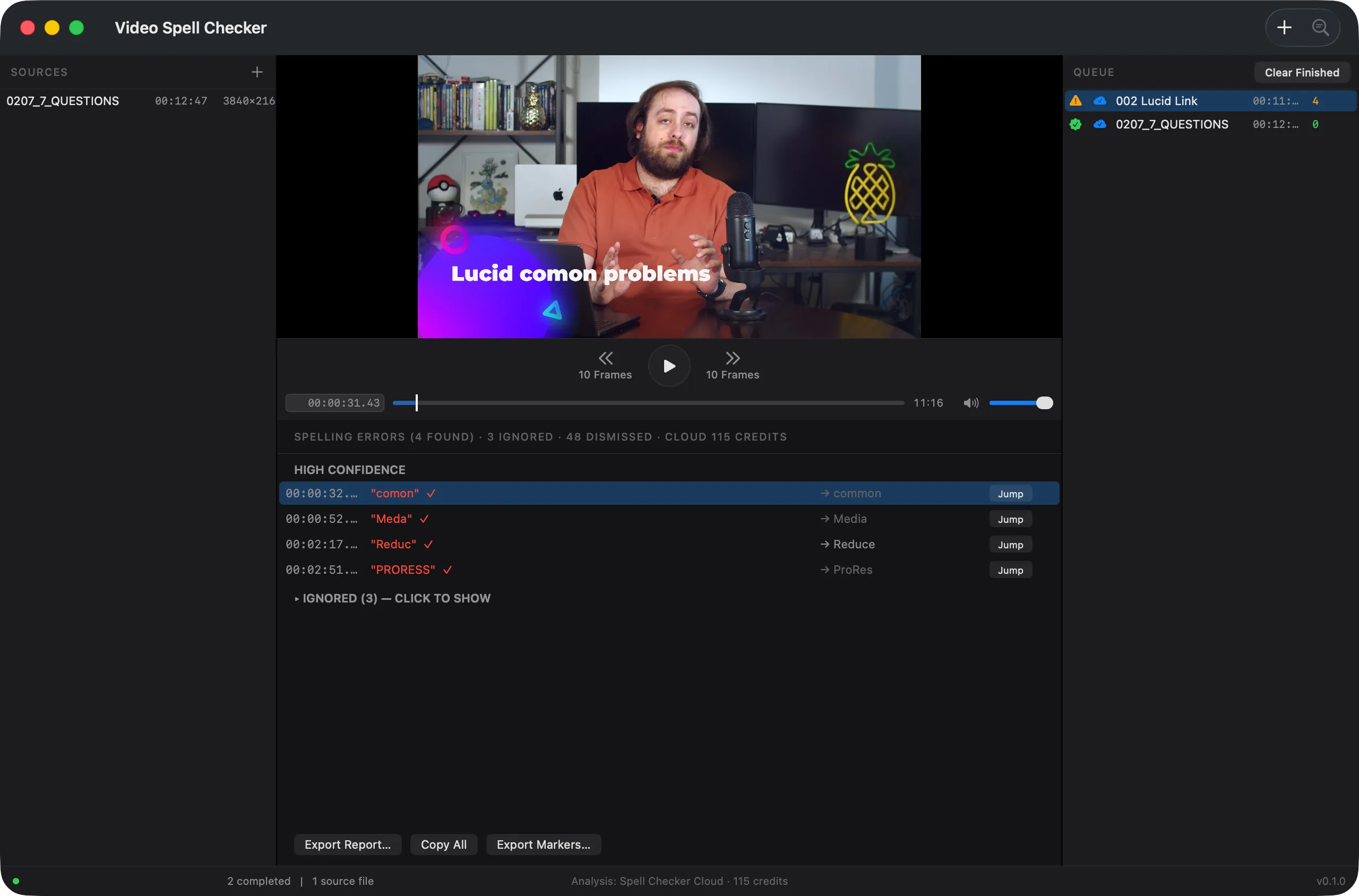Click the playhead marker on the timeline
Image resolution: width=1359 pixels, height=896 pixels.
tap(417, 403)
